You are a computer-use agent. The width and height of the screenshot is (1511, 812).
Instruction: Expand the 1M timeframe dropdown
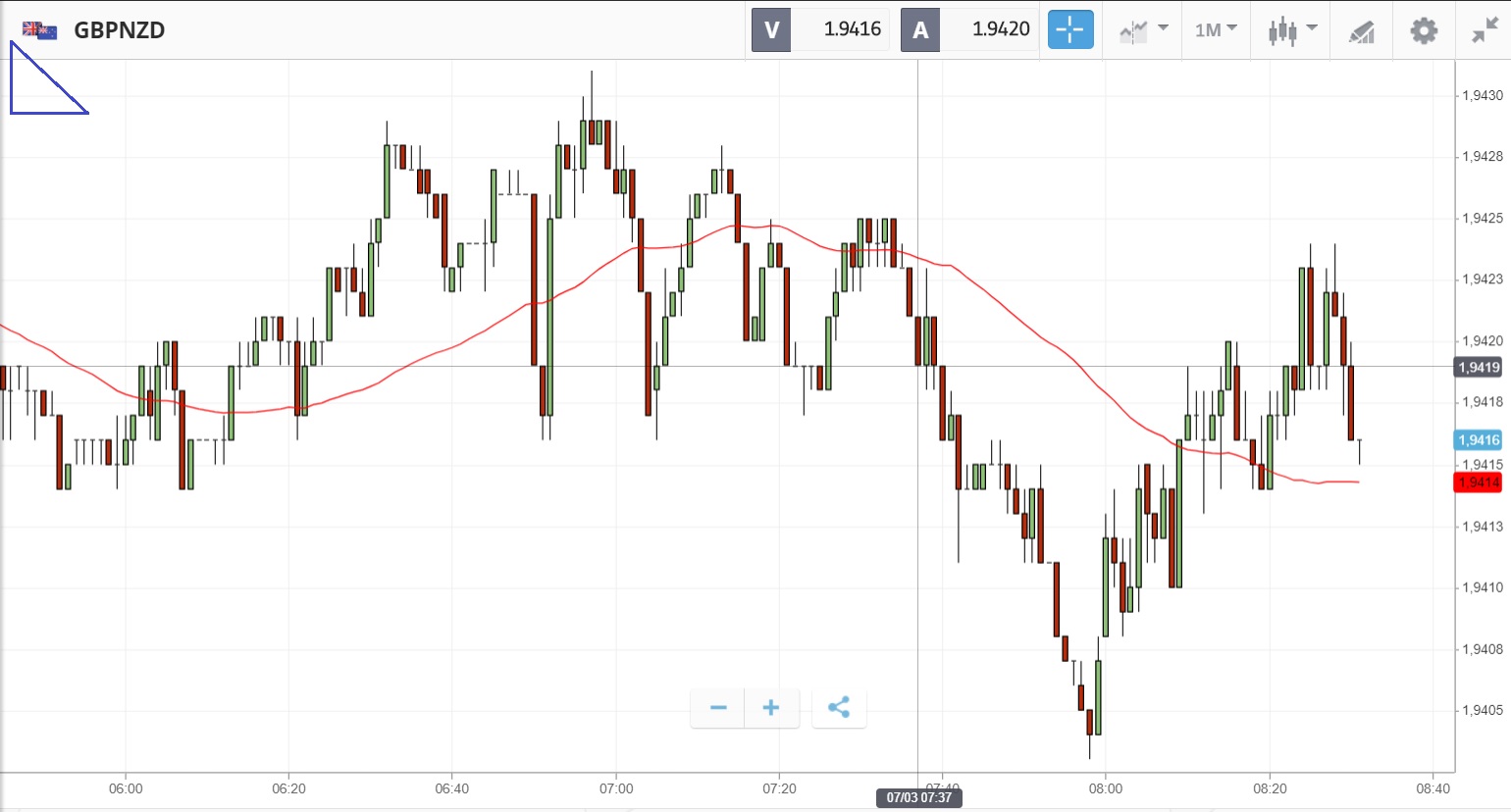pyautogui.click(x=1216, y=30)
